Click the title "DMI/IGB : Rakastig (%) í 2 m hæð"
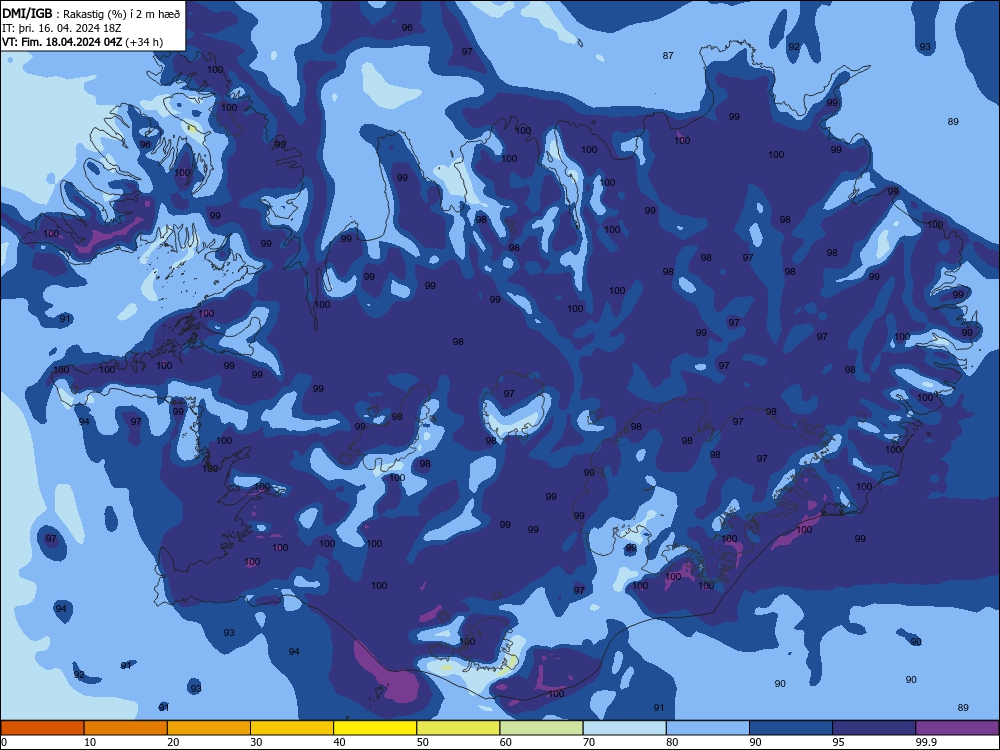1000x750 pixels. coord(91,14)
